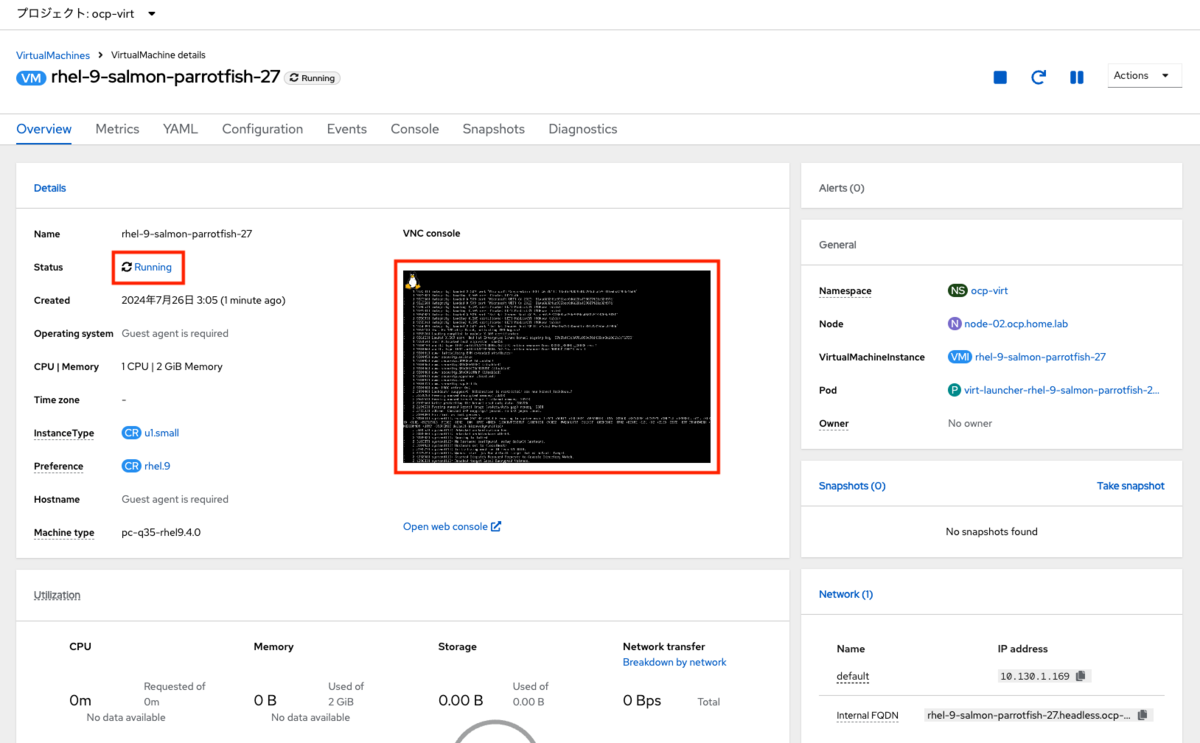
Task: Open node-02.ocp.home.lab node link
Action: pos(1018,324)
